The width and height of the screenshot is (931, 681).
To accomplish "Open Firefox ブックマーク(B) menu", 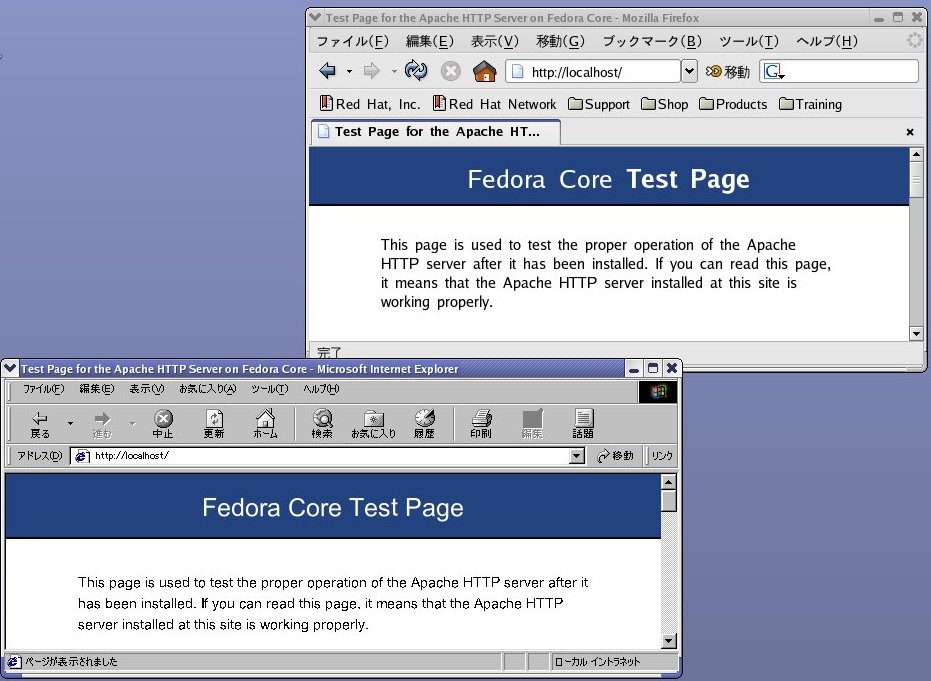I will tap(652, 41).
